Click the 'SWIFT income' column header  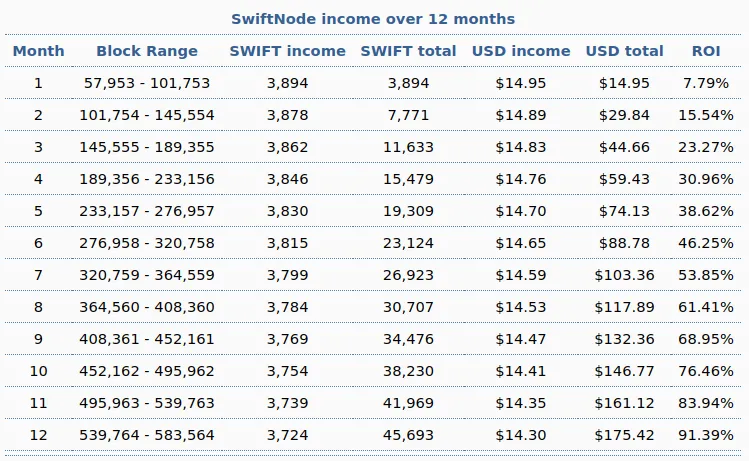287,51
